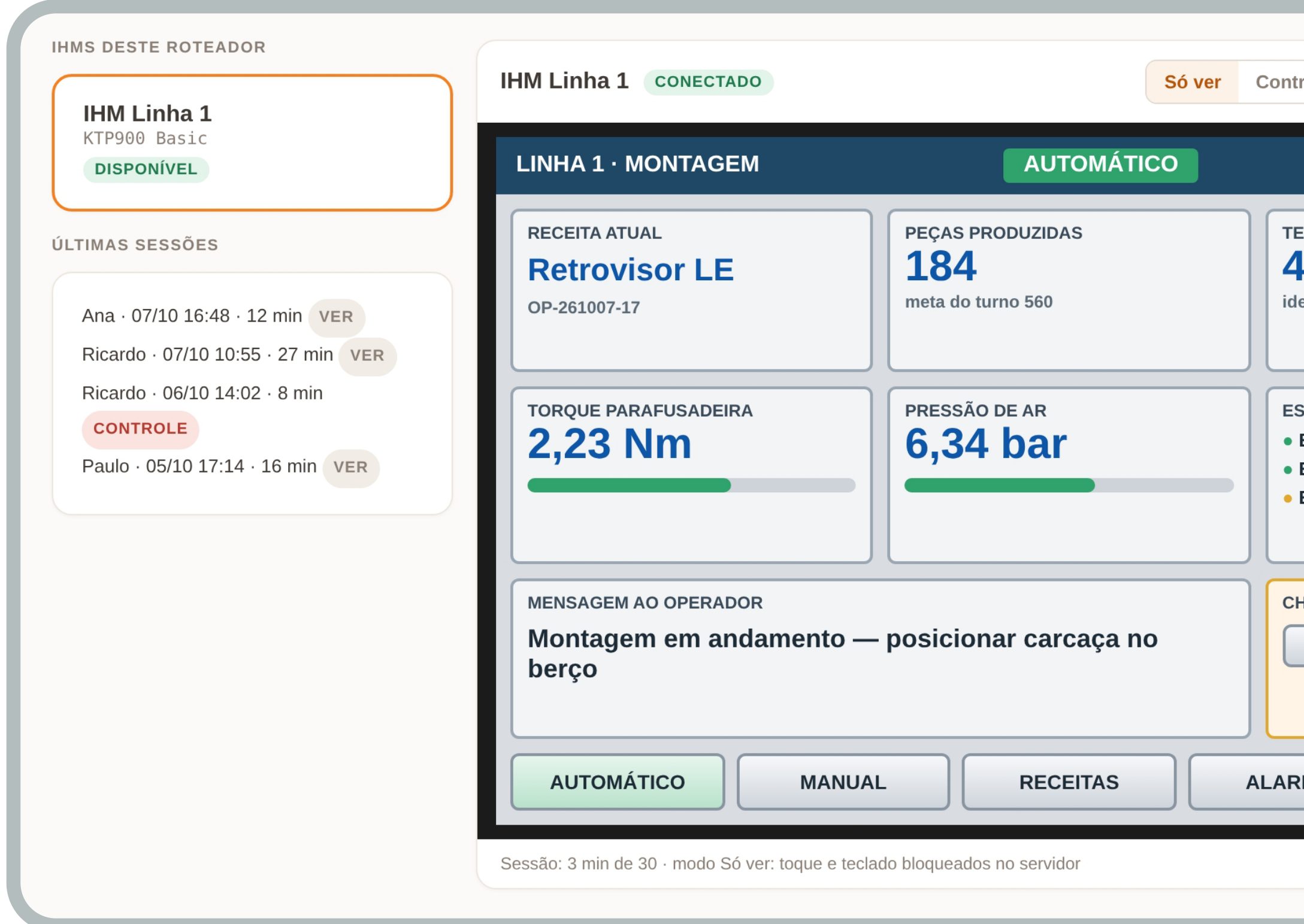Click the torque parafusadeira progress bar
The height and width of the screenshot is (924, 1304).
(691, 485)
